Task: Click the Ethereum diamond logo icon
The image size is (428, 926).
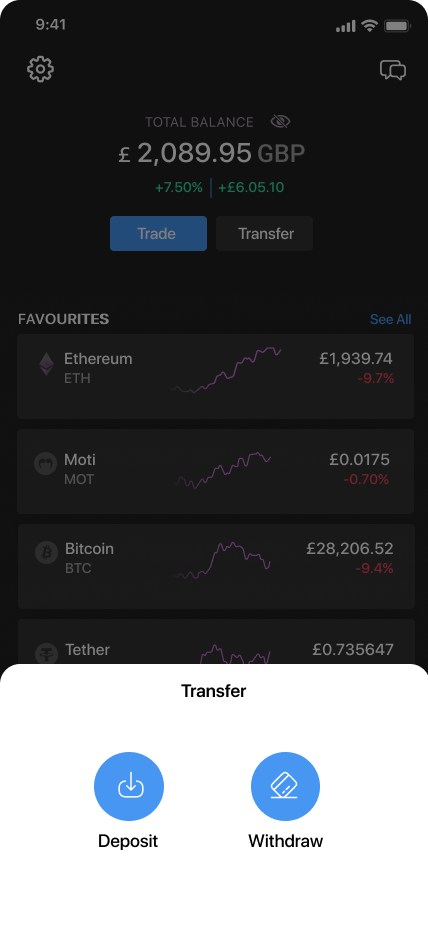Action: [x=46, y=364]
